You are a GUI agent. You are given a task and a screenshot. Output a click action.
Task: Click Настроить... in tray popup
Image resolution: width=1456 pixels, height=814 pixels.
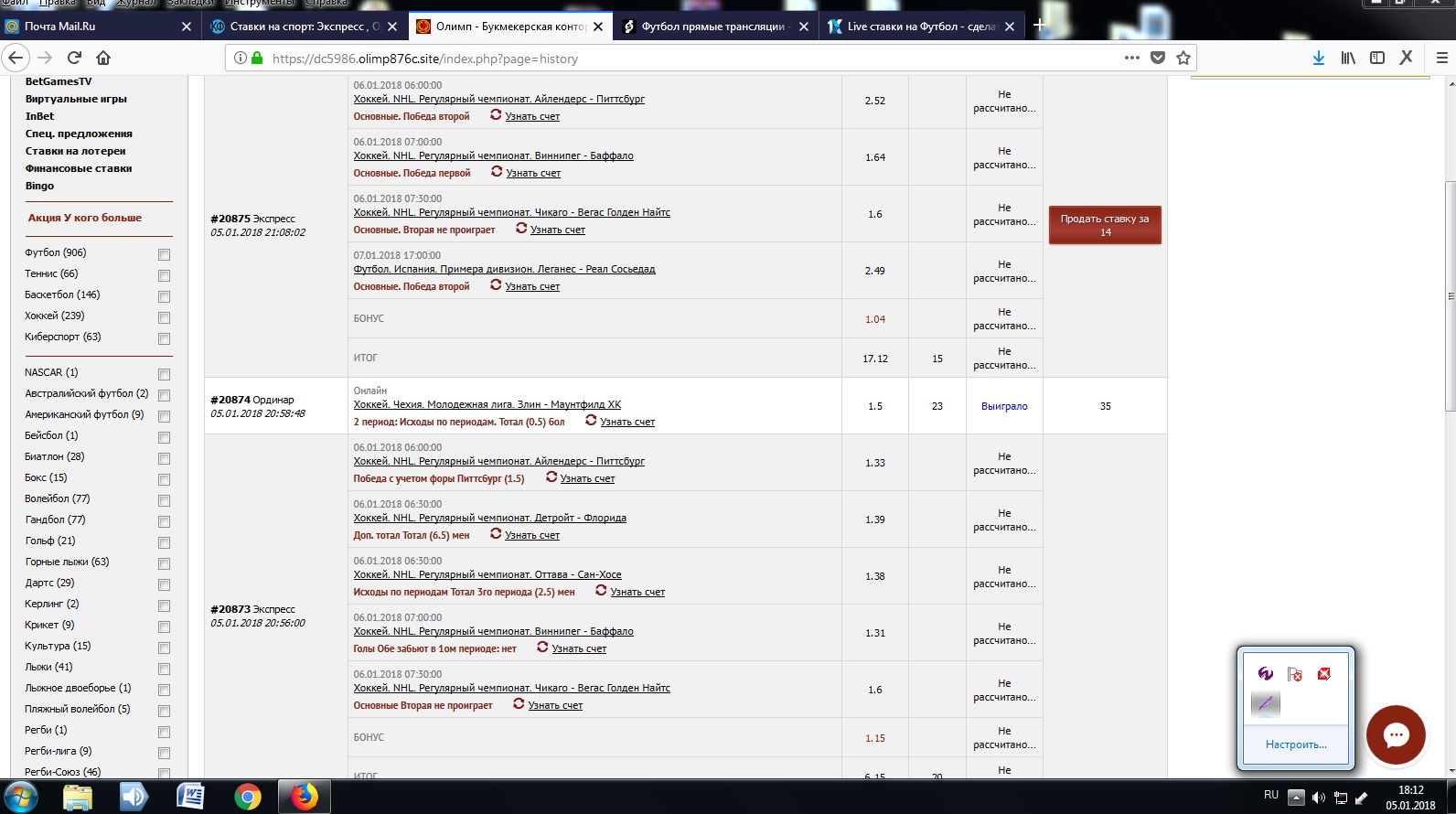(1296, 744)
